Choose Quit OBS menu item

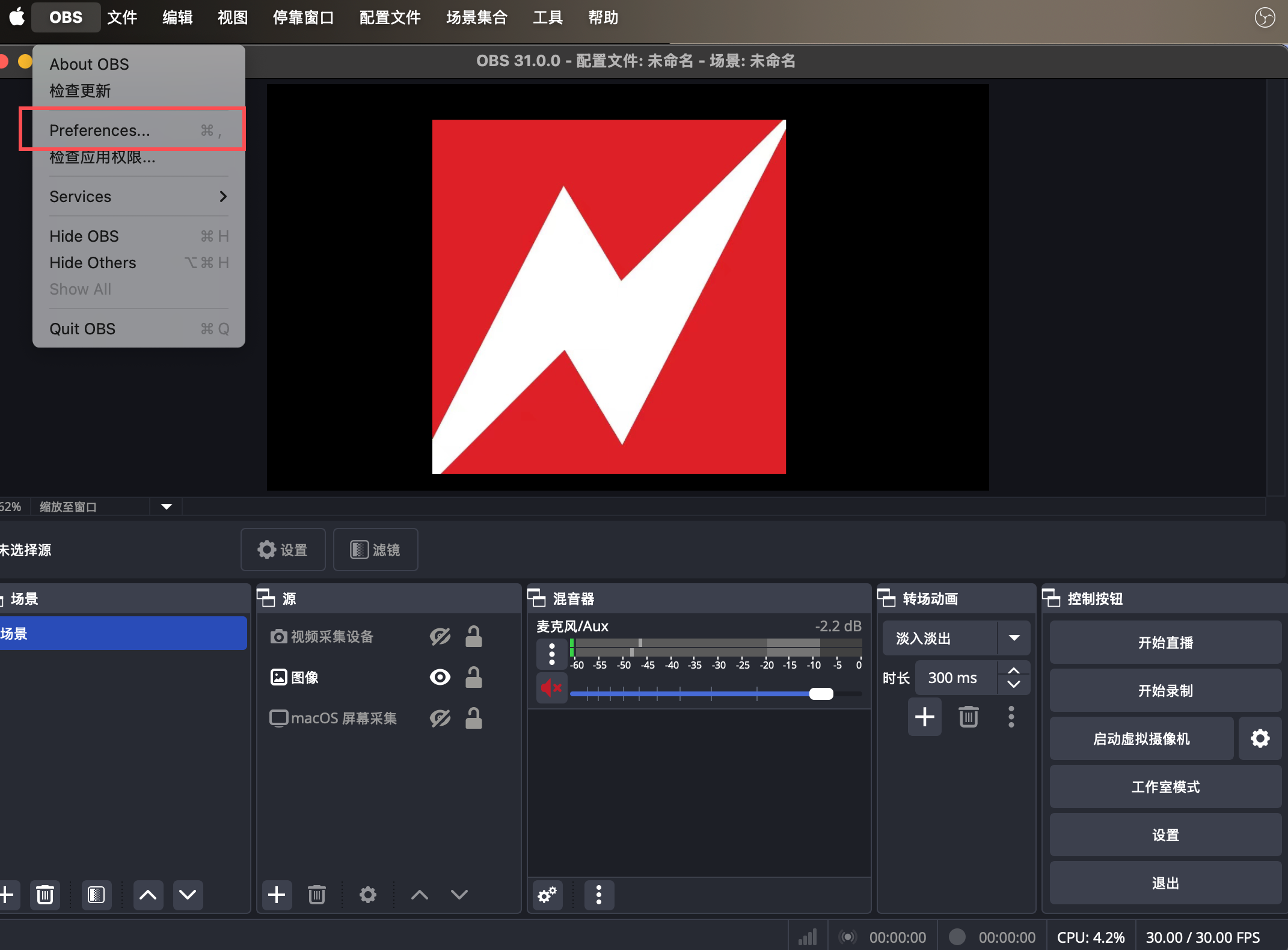tap(138, 329)
